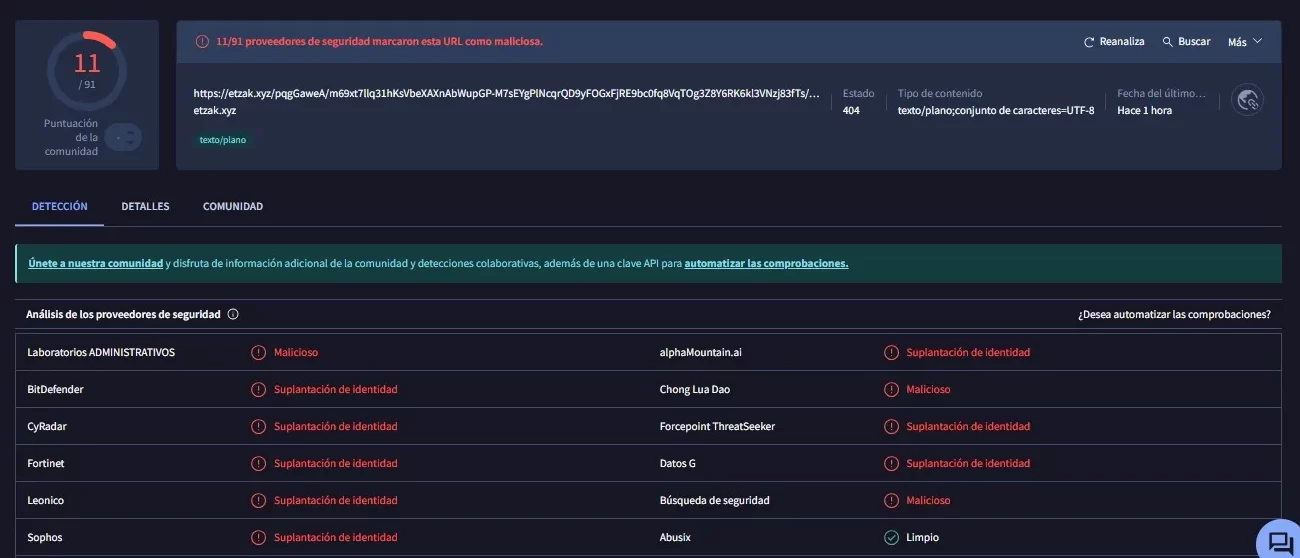The image size is (1300, 558).
Task: Open the chat bubble icon in the corner
Action: click(1279, 541)
